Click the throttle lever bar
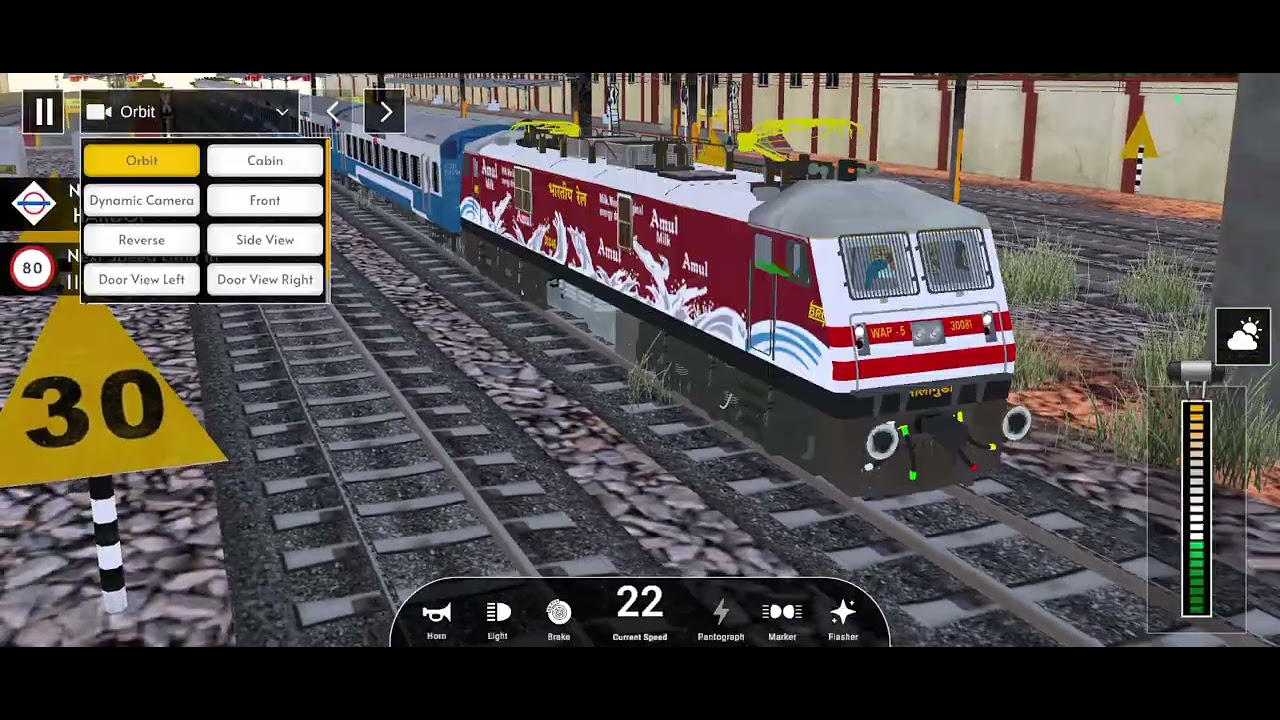 pos(1196,509)
